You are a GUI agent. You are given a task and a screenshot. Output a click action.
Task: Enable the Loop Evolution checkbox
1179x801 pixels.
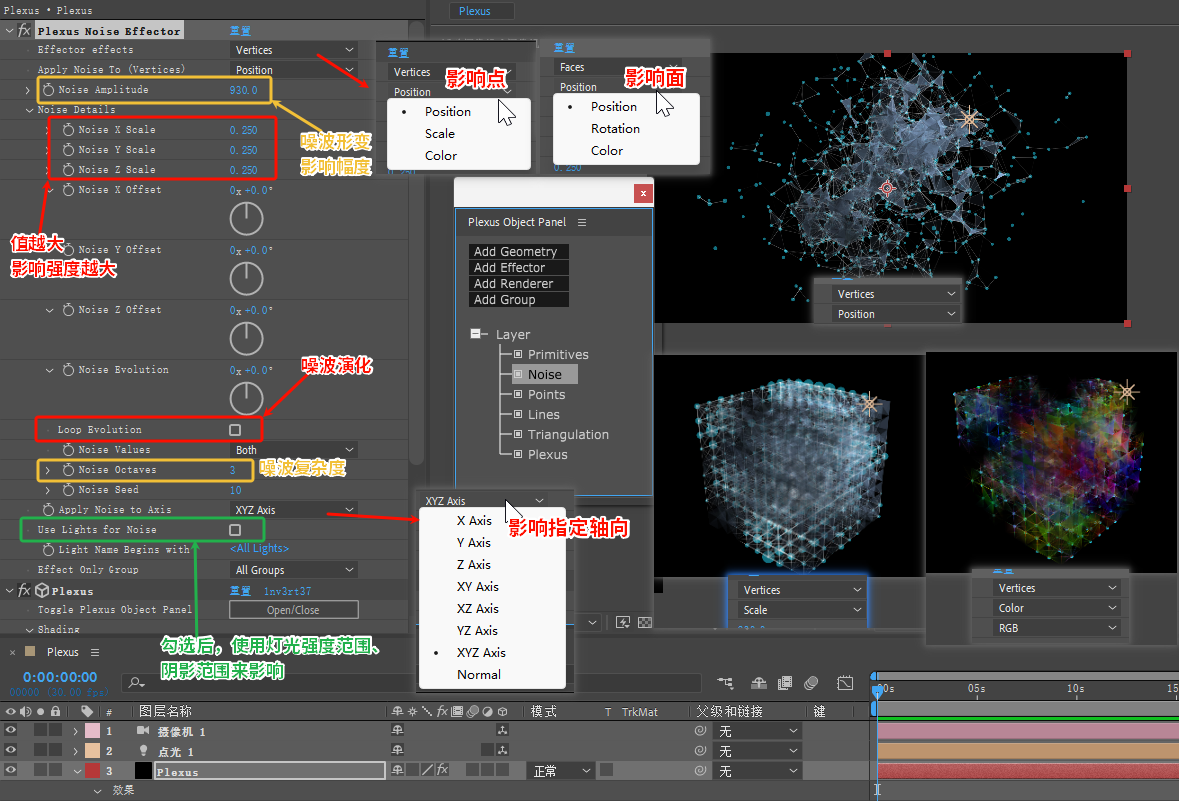click(235, 429)
